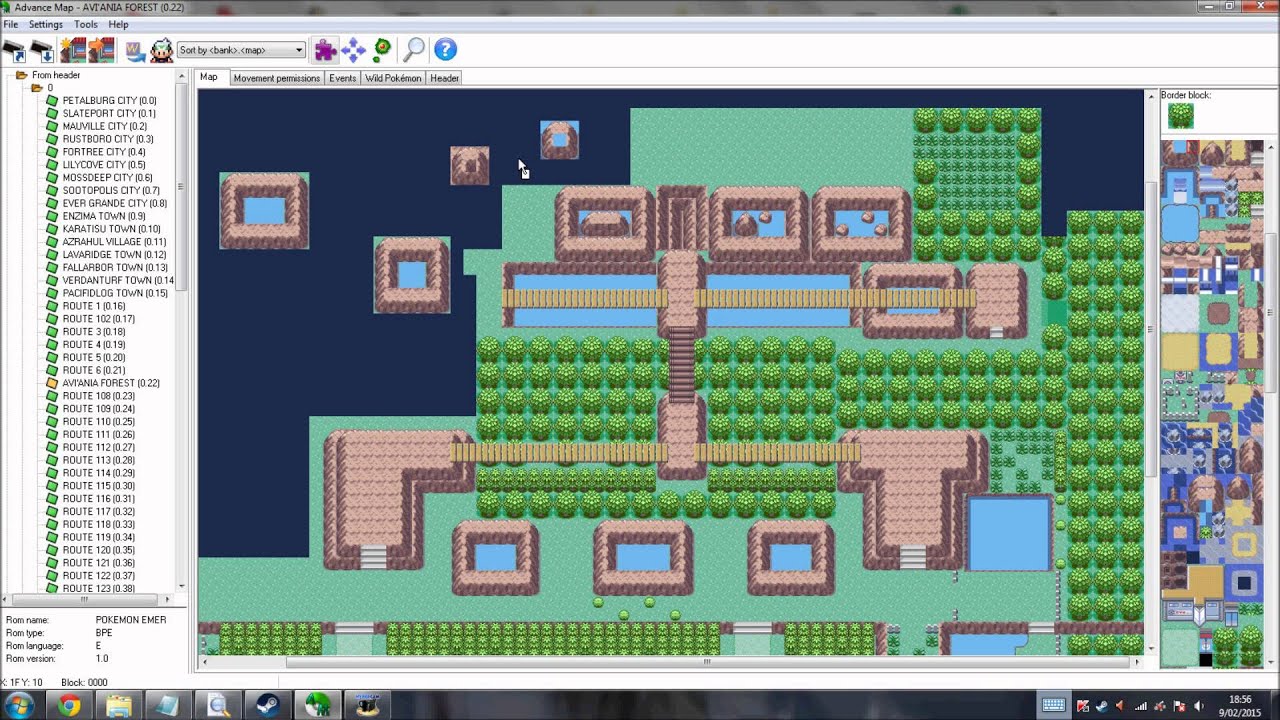Open the World Map editor icon
Viewport: 1280px width, 720px height.
[135, 49]
